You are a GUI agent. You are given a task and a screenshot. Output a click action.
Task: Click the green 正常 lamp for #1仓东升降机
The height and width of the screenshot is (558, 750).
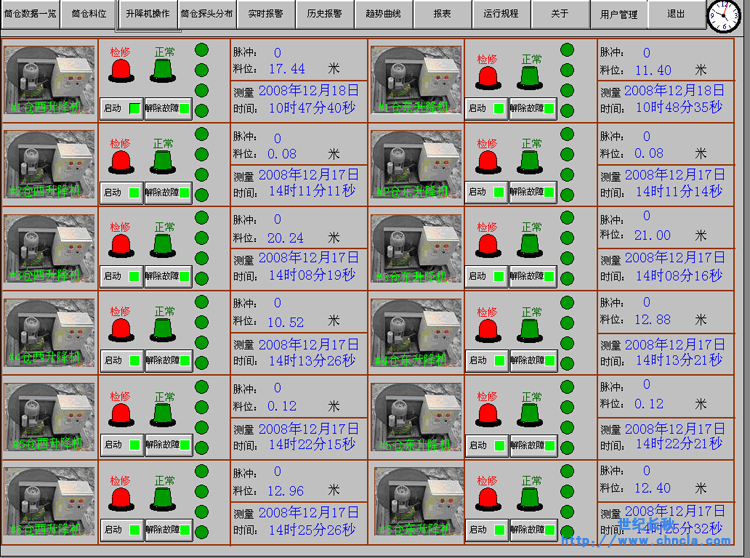(x=530, y=78)
